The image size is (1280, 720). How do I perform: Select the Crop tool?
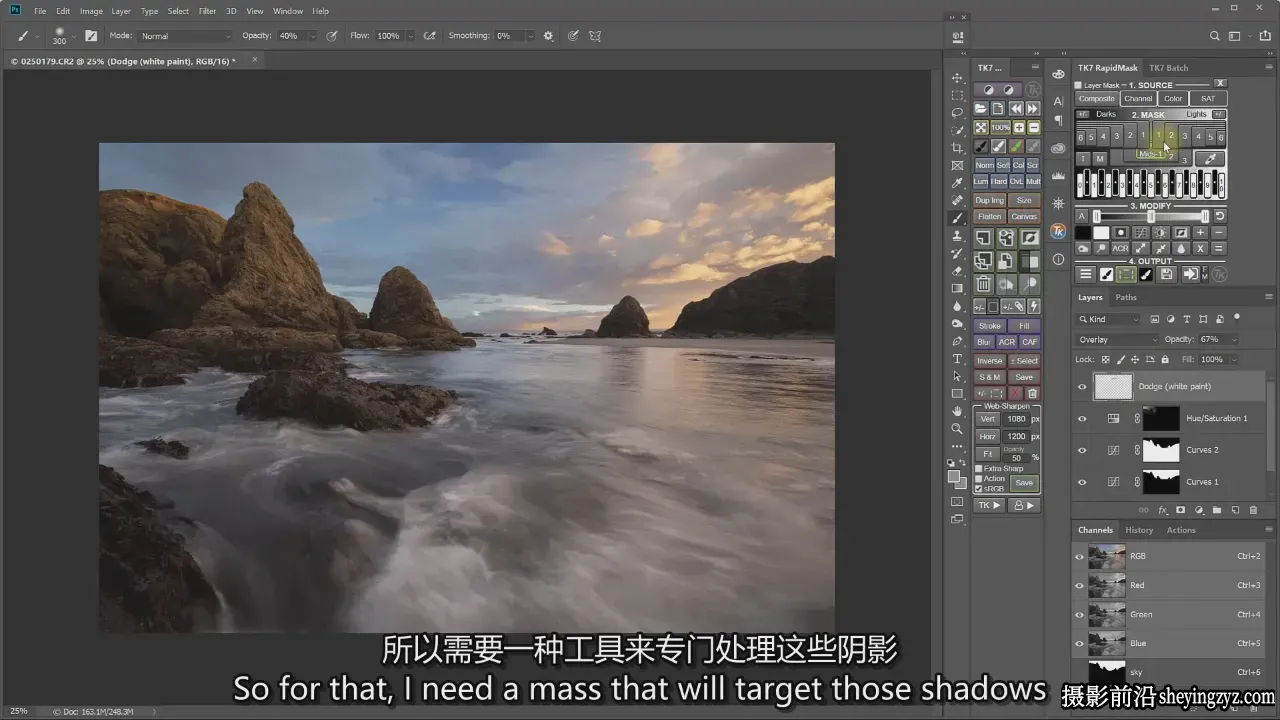coord(957,148)
